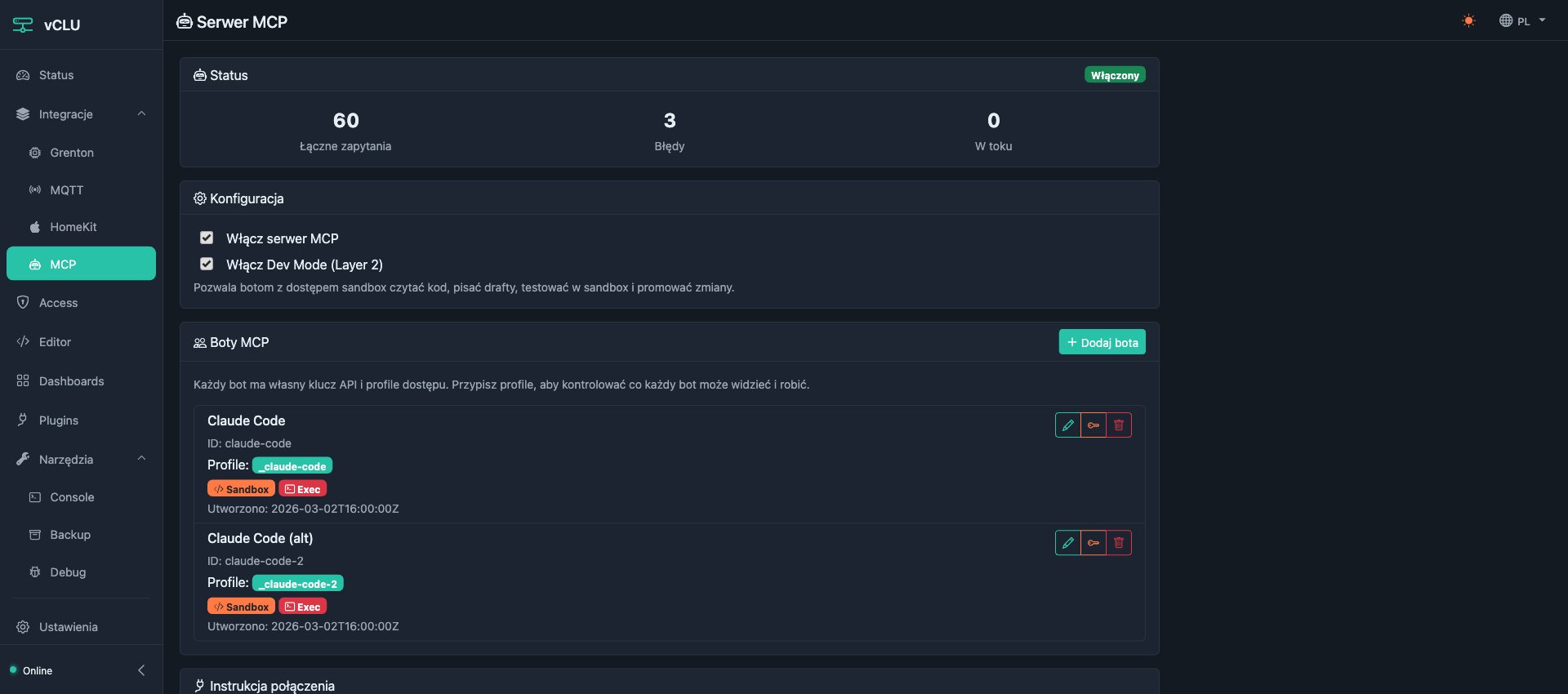Edit the Claude Code bot
Image resolution: width=1568 pixels, height=694 pixels.
pyautogui.click(x=1068, y=425)
